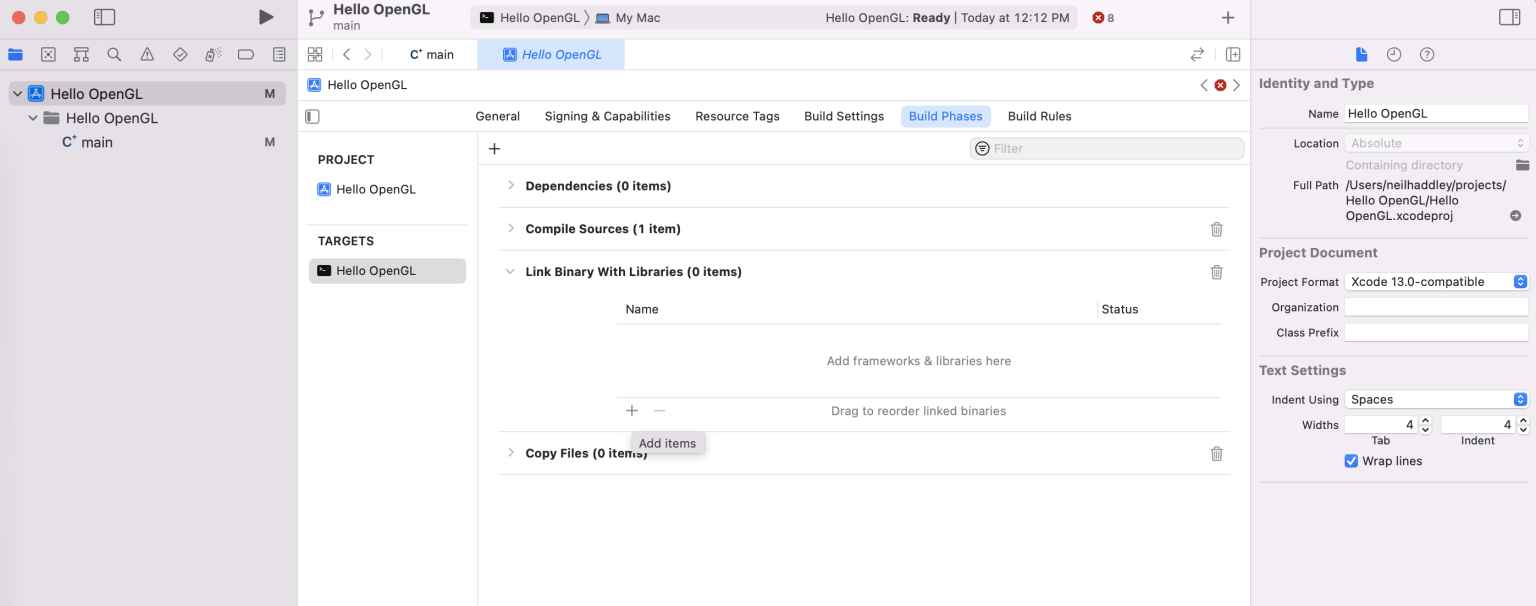Open the Test navigator diamond icon

point(180,55)
